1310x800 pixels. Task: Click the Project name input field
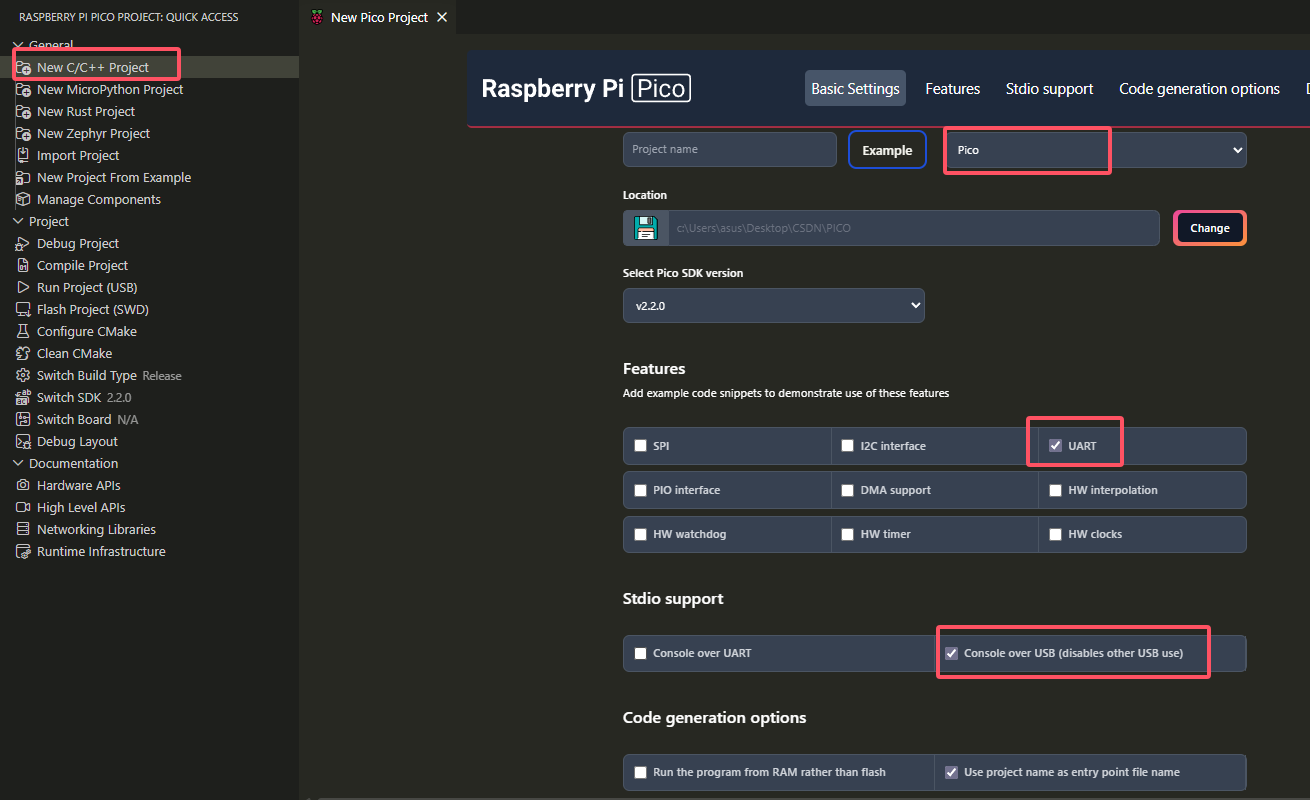tap(730, 150)
